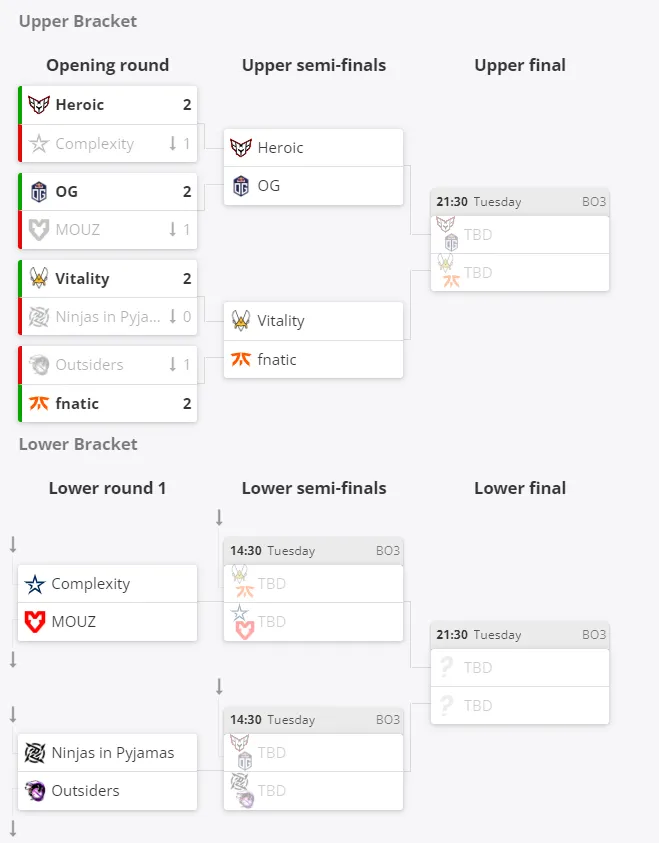This screenshot has width=659, height=843.
Task: Click the Vitality logo in the upper semi-finals
Action: 241,320
